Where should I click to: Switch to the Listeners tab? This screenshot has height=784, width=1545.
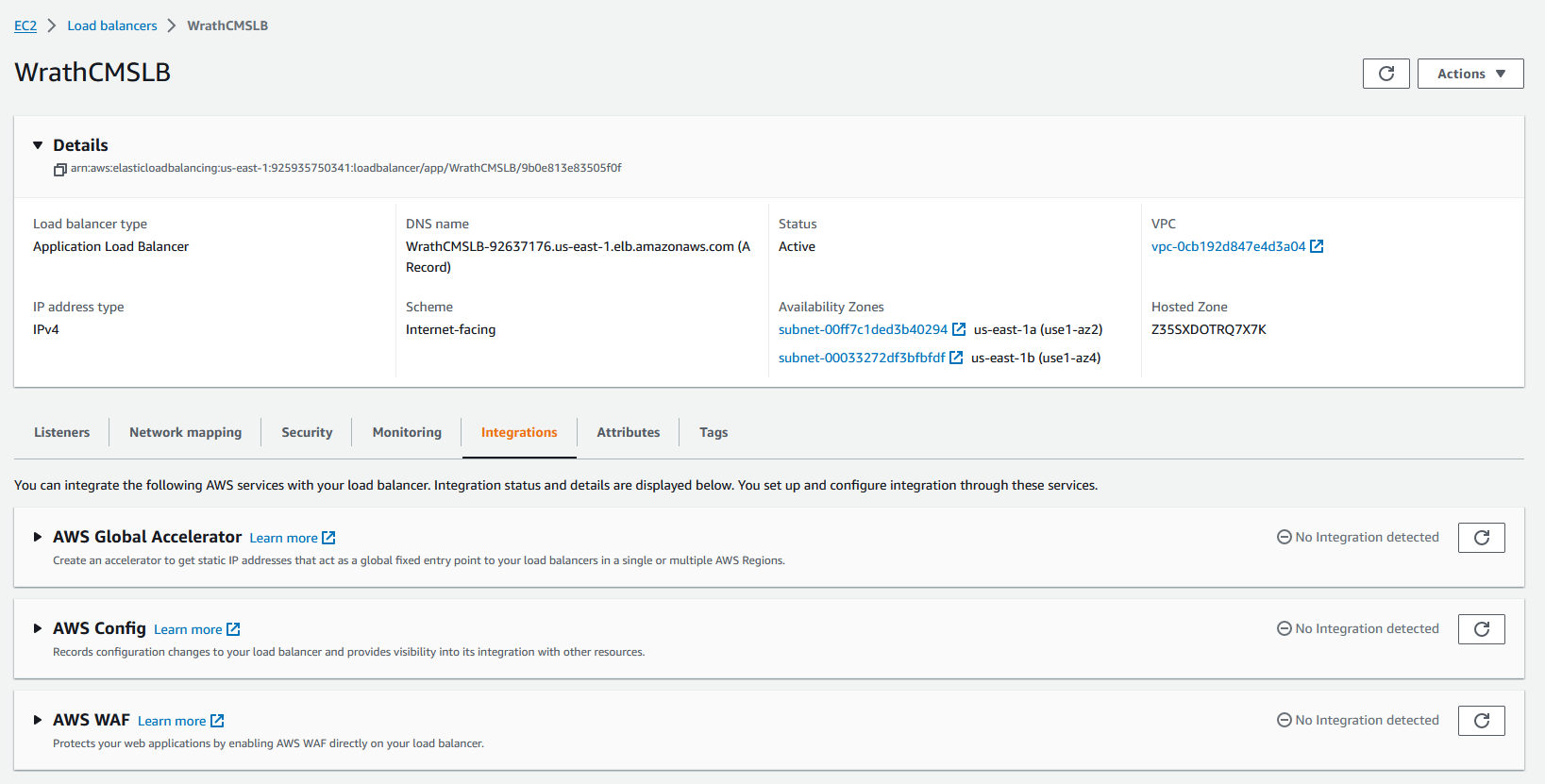pyautogui.click(x=61, y=432)
